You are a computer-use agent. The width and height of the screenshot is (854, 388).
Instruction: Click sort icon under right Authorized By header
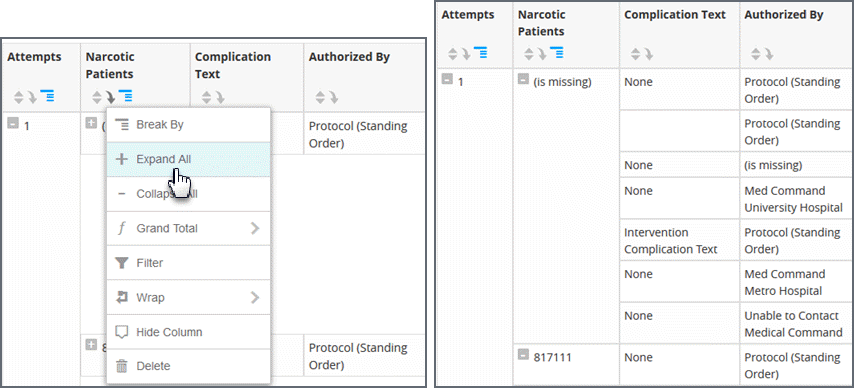[x=761, y=53]
